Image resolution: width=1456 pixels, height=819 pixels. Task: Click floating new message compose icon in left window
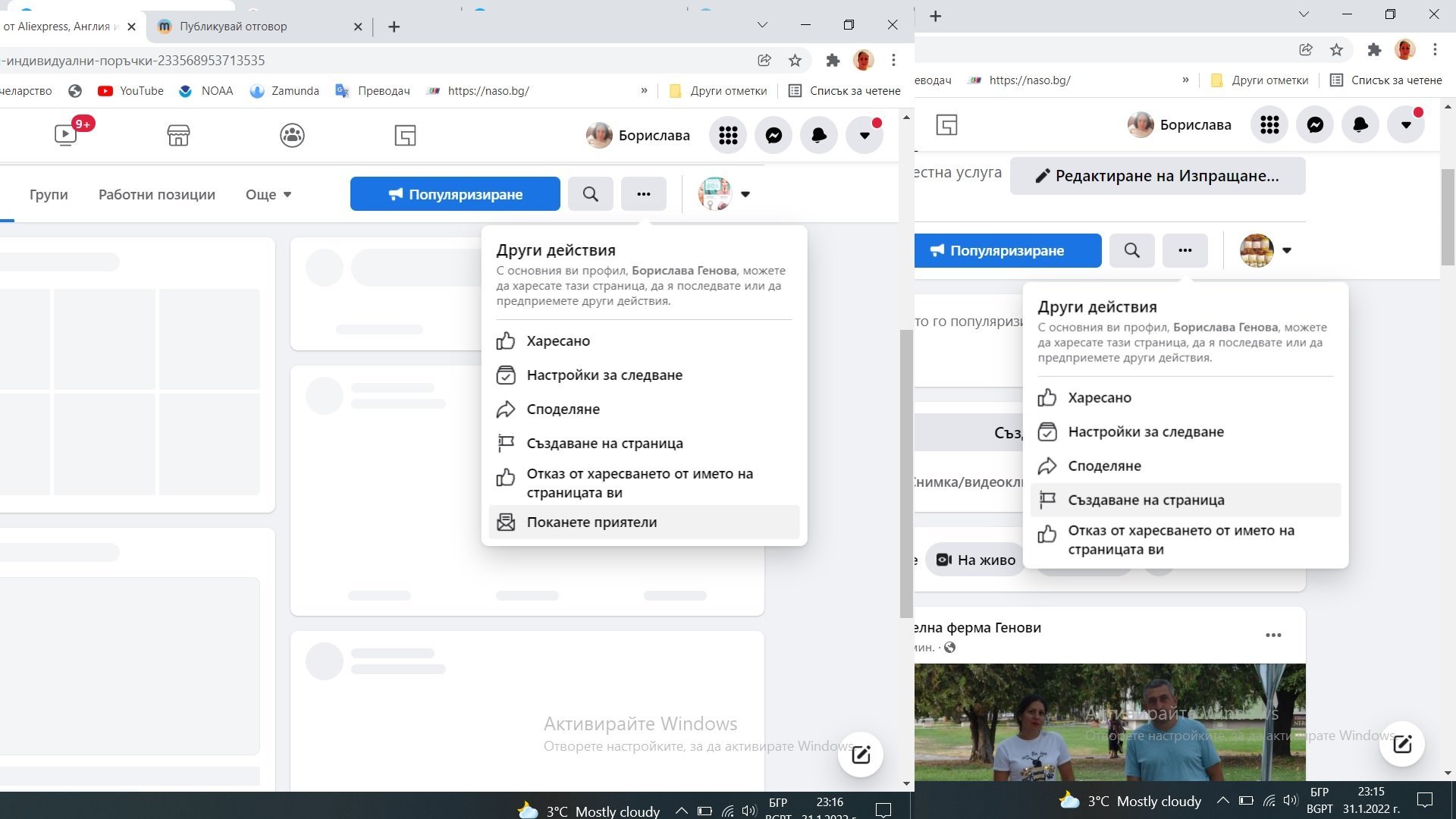pyautogui.click(x=861, y=755)
